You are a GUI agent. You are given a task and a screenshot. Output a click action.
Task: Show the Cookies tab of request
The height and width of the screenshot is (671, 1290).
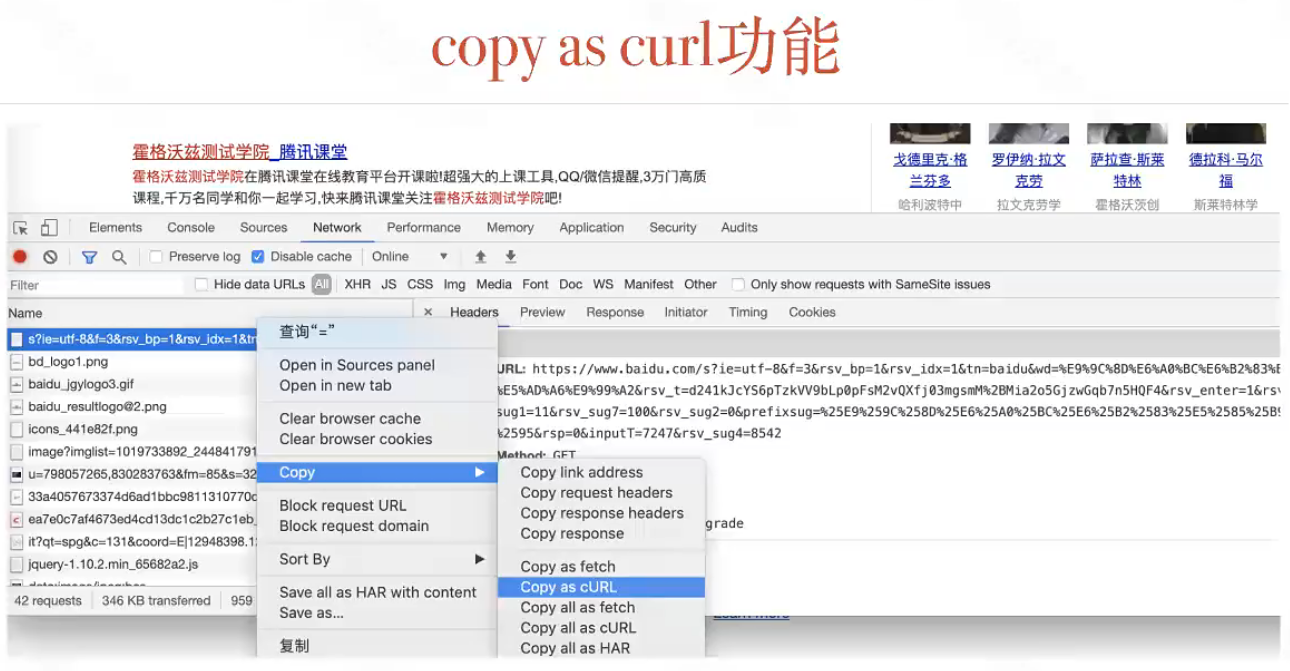click(x=812, y=312)
